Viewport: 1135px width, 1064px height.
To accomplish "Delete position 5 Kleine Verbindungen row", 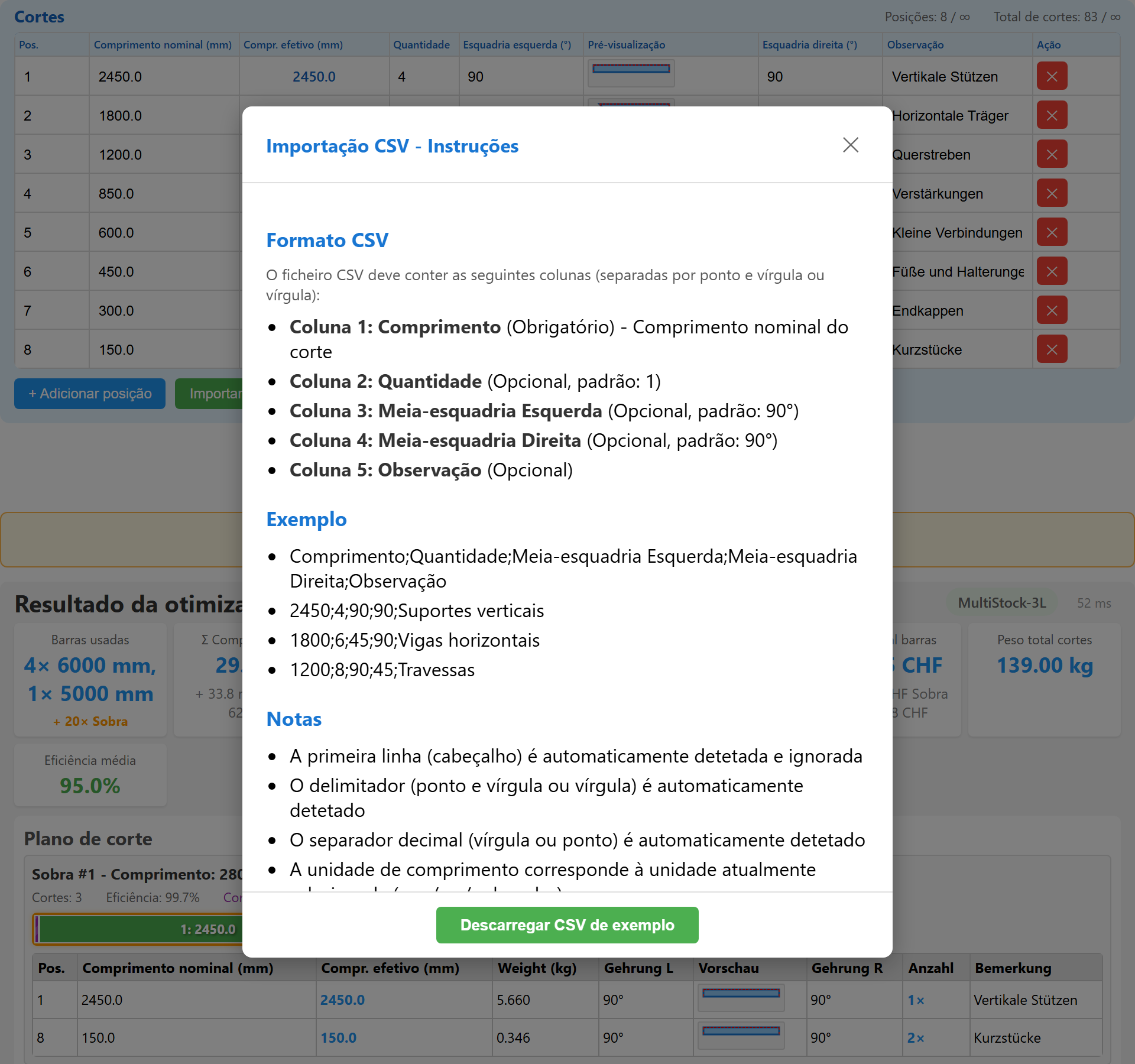I will click(1052, 232).
